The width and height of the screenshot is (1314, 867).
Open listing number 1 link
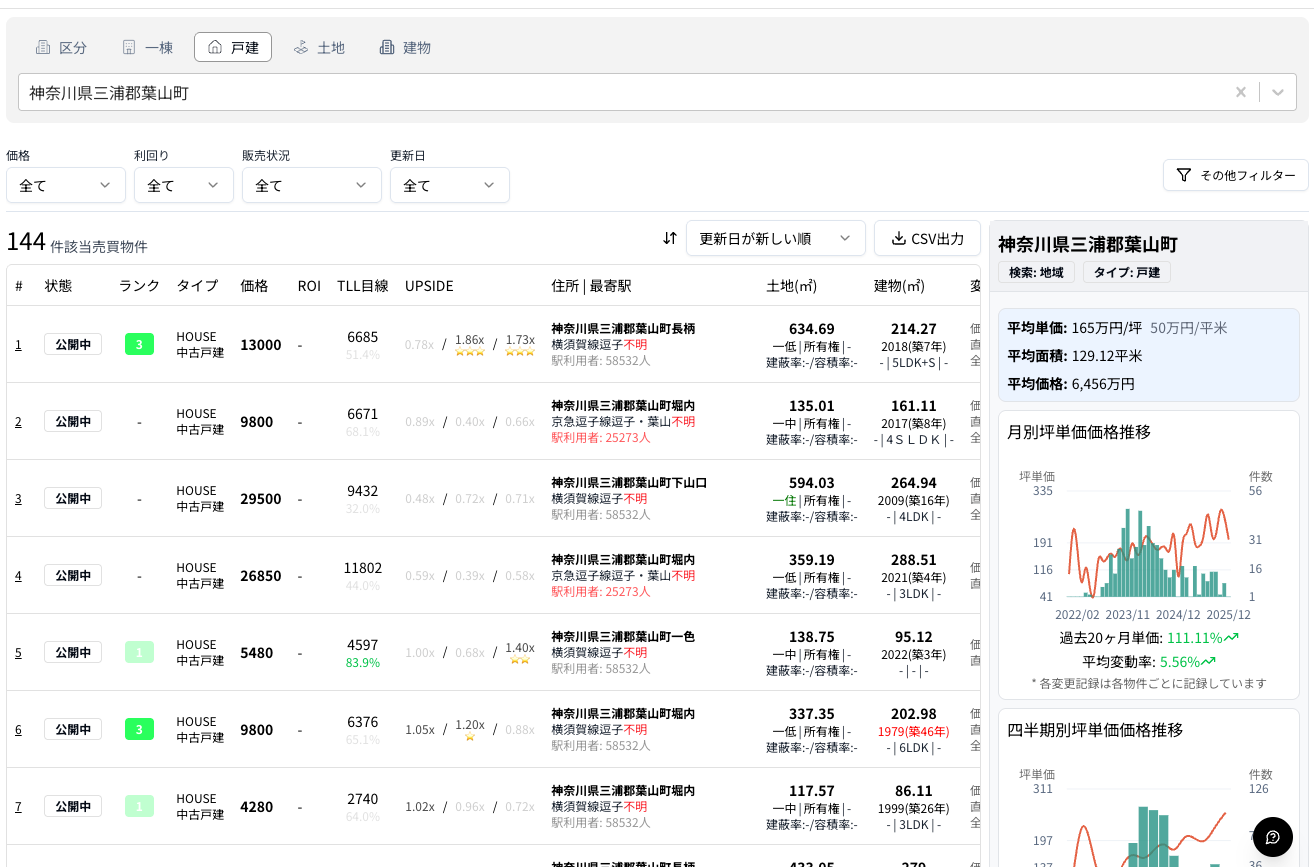pyautogui.click(x=17, y=344)
